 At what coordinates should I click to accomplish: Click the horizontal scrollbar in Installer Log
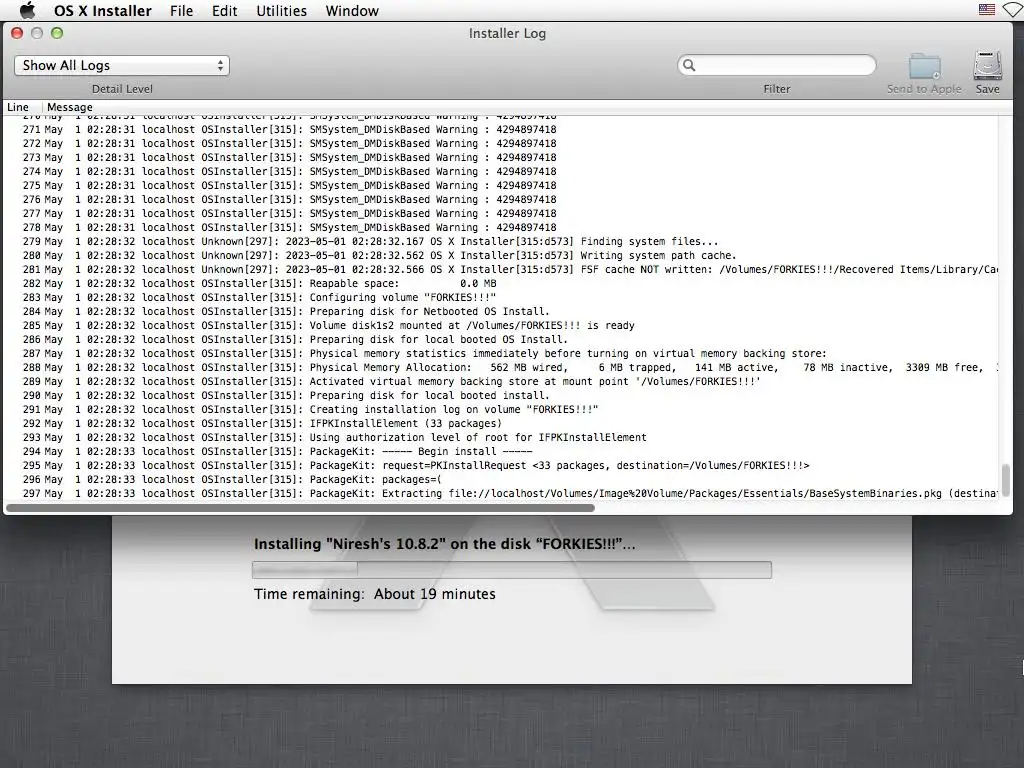coord(300,507)
